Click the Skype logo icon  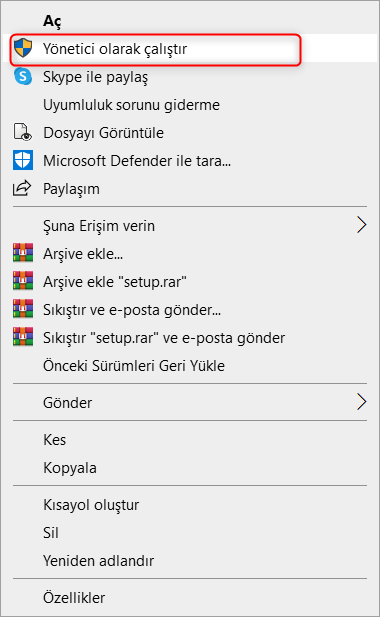[x=23, y=76]
